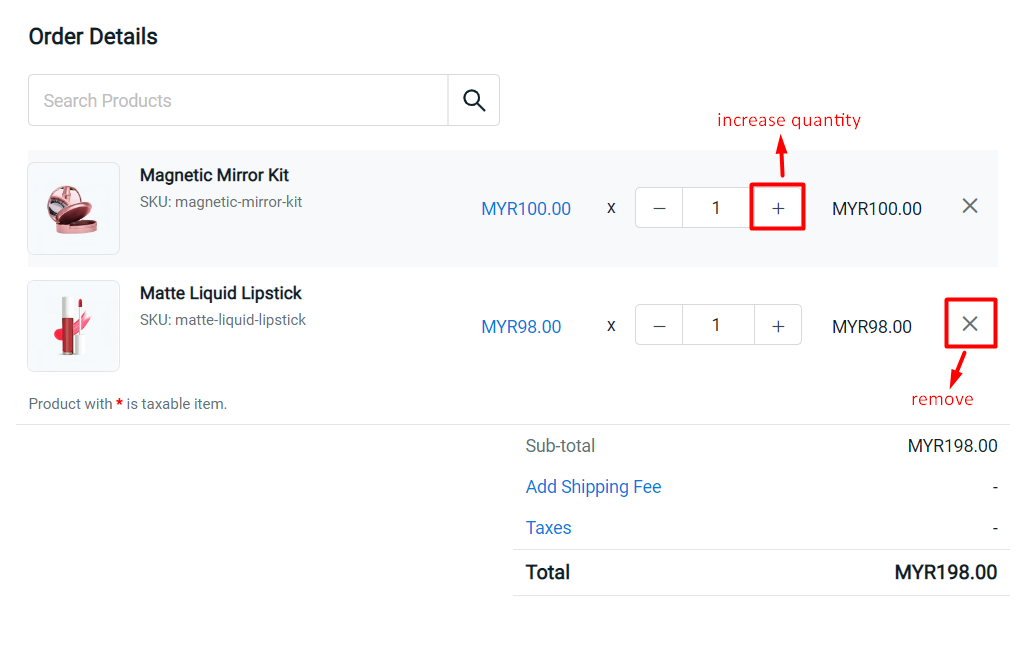Open the Taxes option
Screen dimensions: 1023x651
pos(548,528)
